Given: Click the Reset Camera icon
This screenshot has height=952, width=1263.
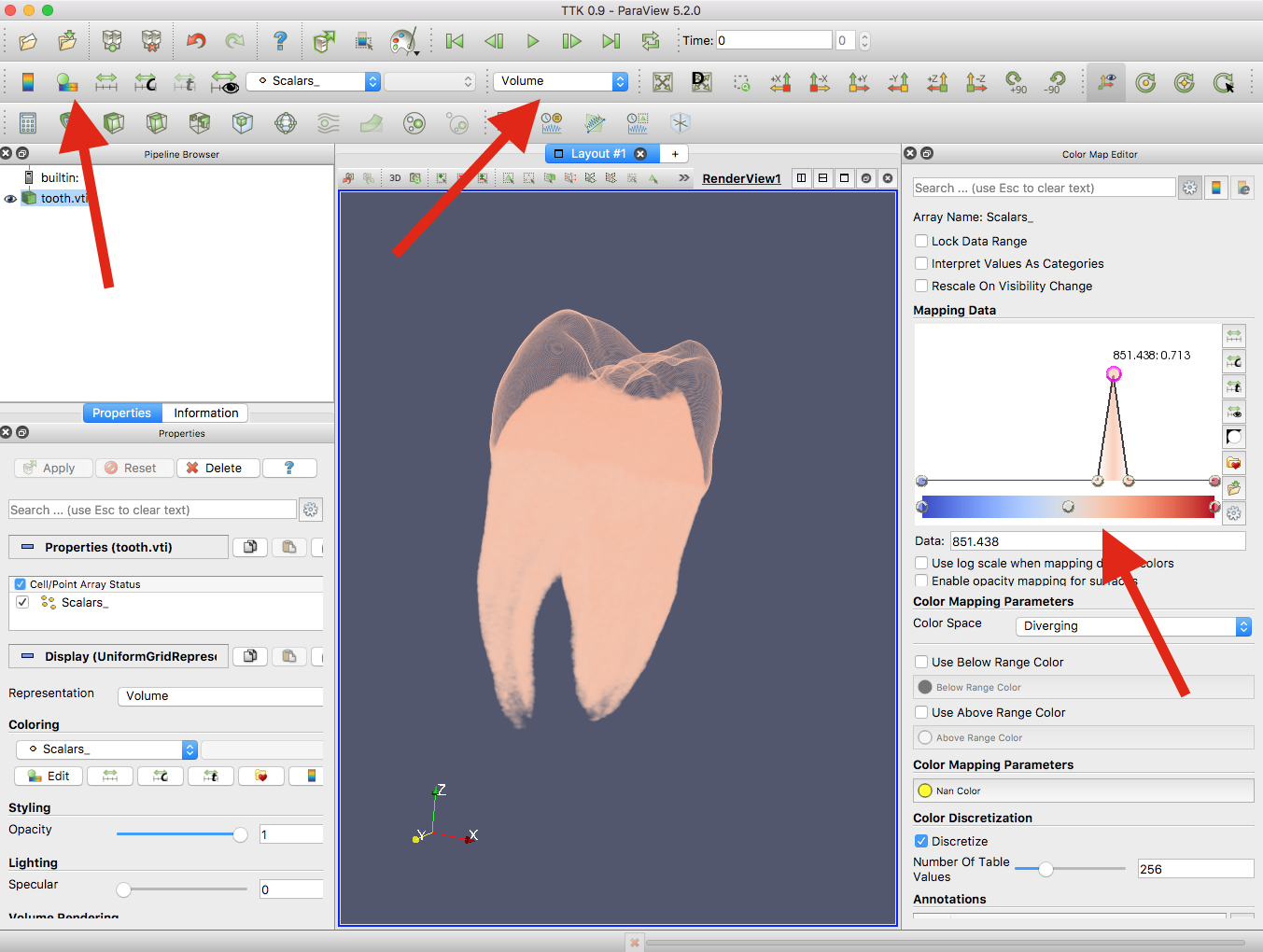Looking at the screenshot, I should coord(663,82).
